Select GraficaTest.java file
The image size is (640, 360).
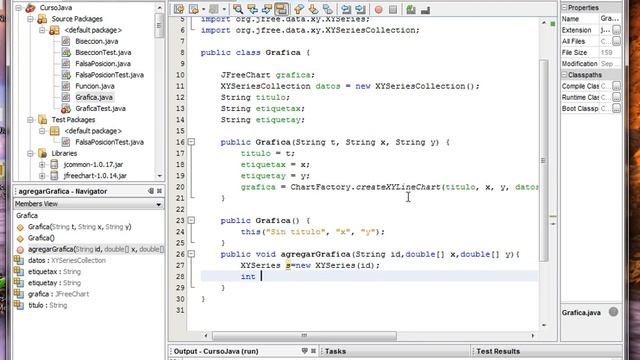[x=100, y=109]
